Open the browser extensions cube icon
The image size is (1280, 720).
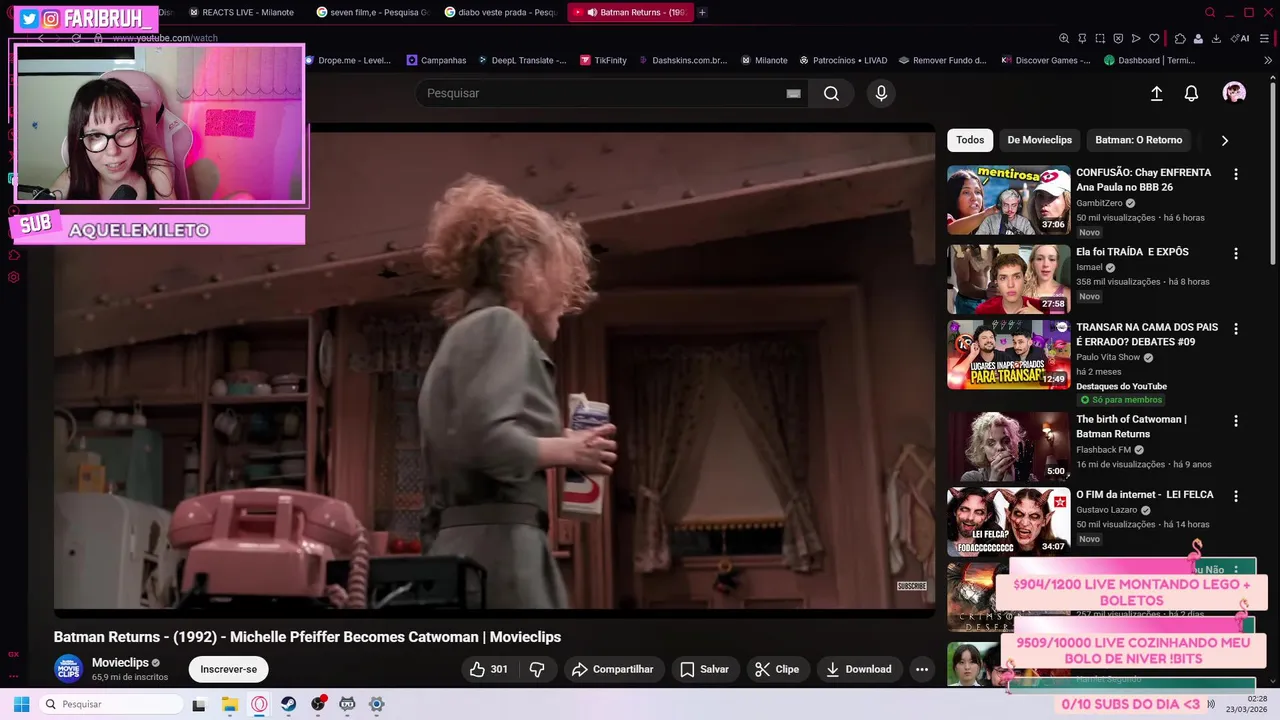[x=1180, y=38]
